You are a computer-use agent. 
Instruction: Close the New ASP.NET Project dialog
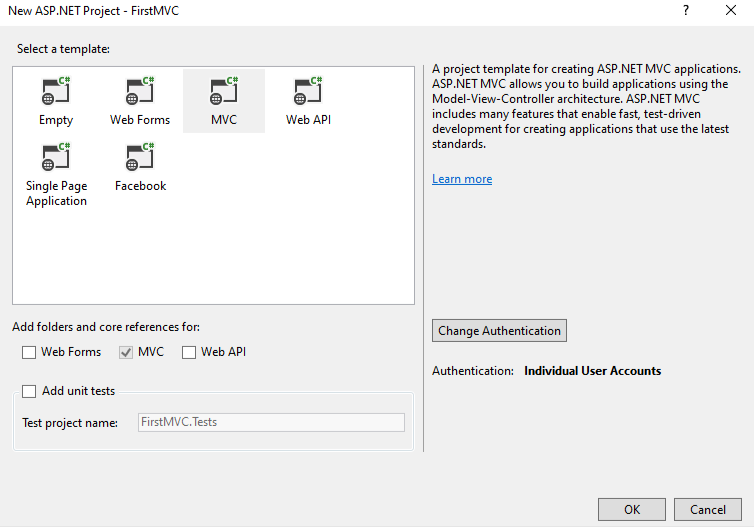pos(731,11)
